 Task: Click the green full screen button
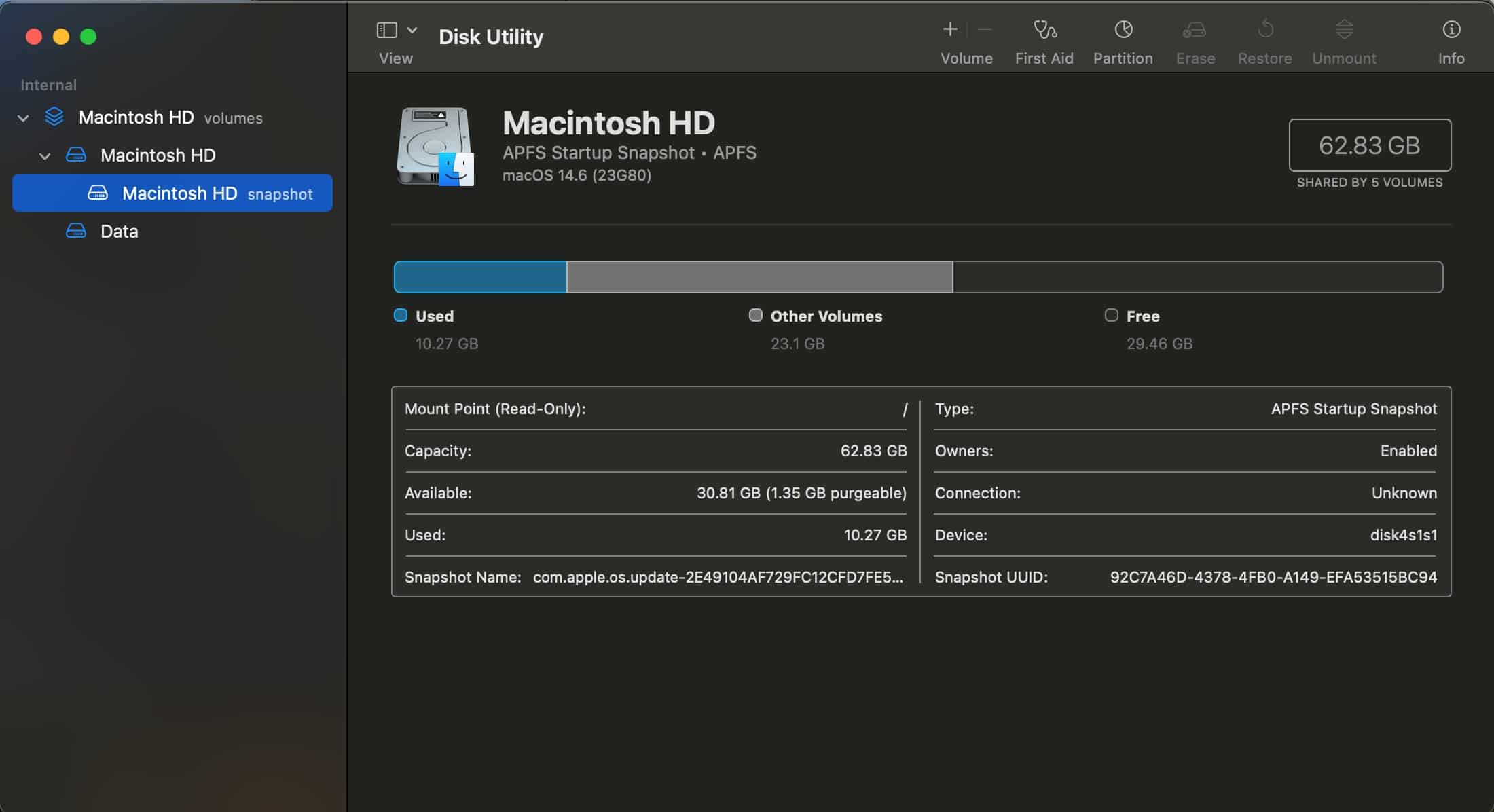click(x=88, y=37)
